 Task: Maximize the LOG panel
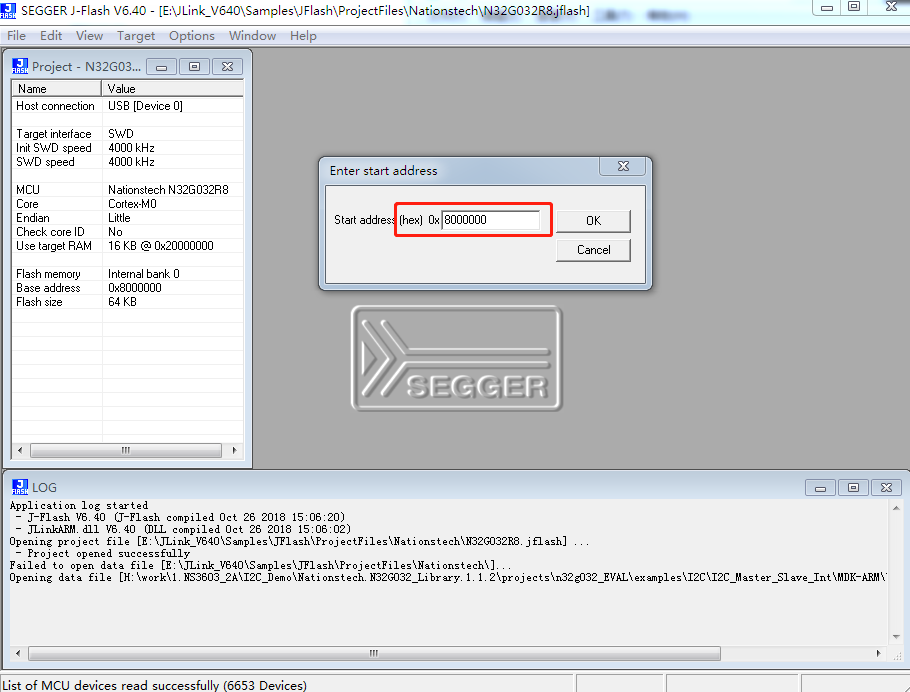(x=853, y=488)
